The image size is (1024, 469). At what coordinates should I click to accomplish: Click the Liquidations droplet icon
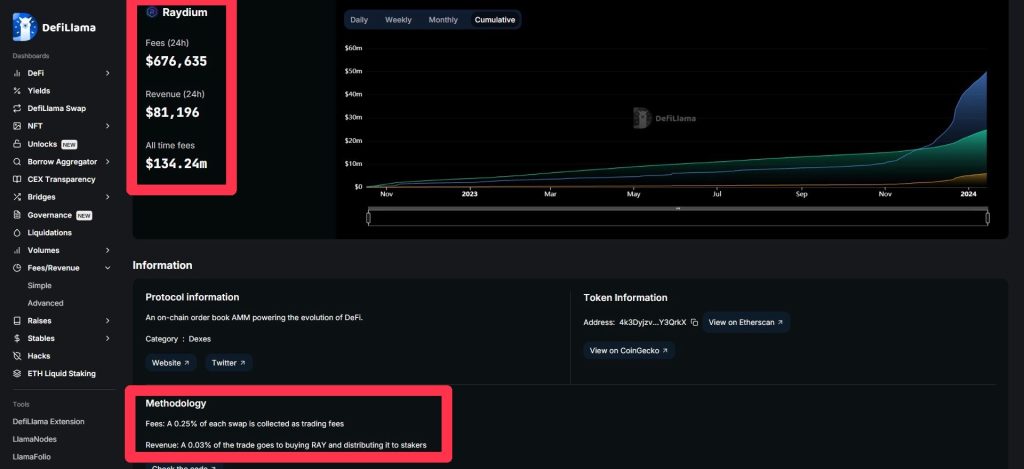coord(17,233)
